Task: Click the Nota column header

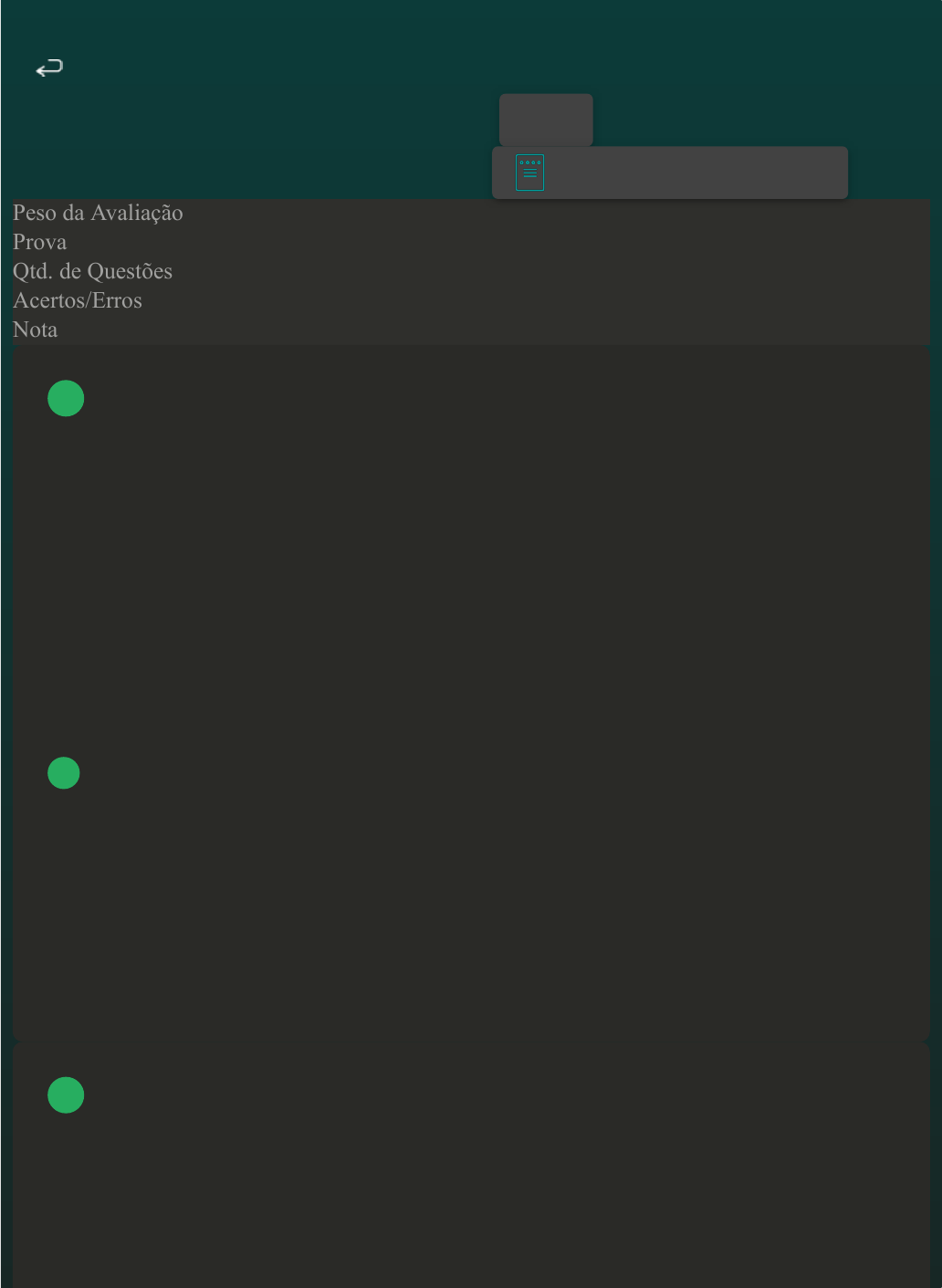Action: (35, 330)
